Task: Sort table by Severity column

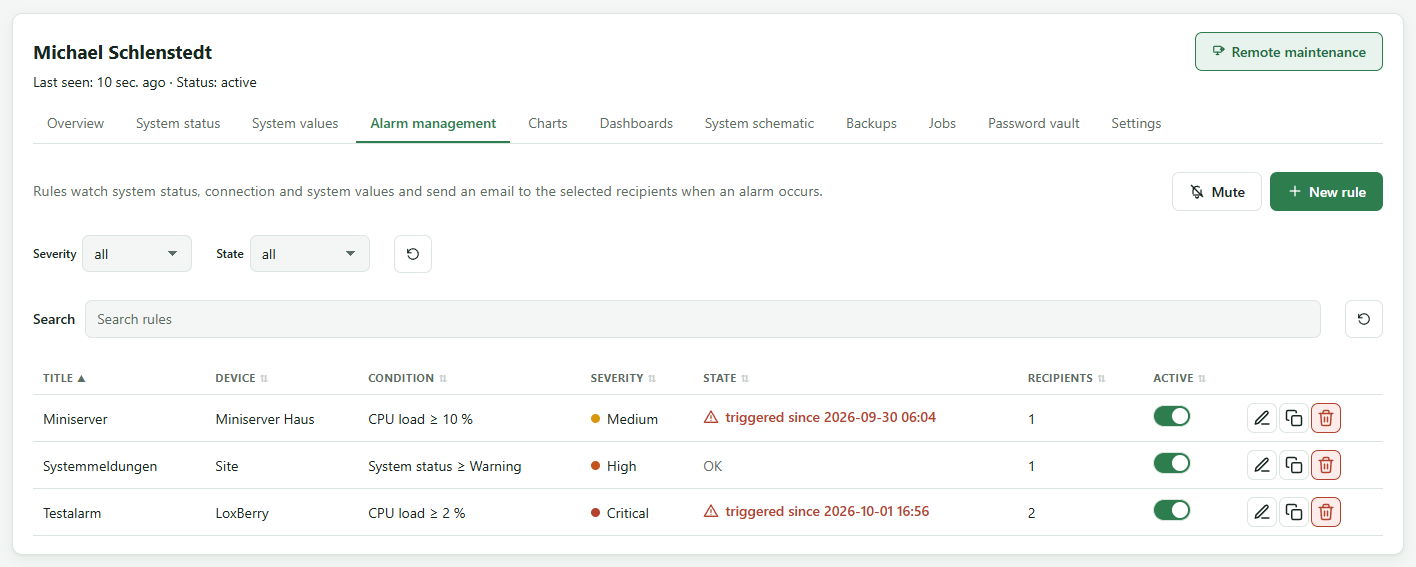Action: click(623, 379)
